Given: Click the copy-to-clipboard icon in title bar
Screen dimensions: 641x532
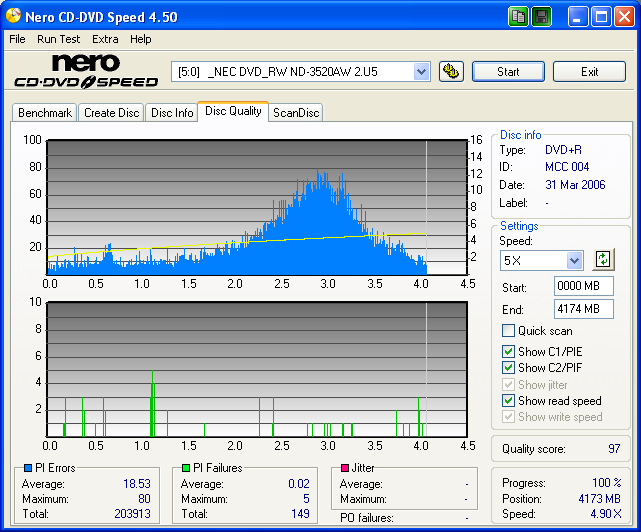Looking at the screenshot, I should pos(518,17).
